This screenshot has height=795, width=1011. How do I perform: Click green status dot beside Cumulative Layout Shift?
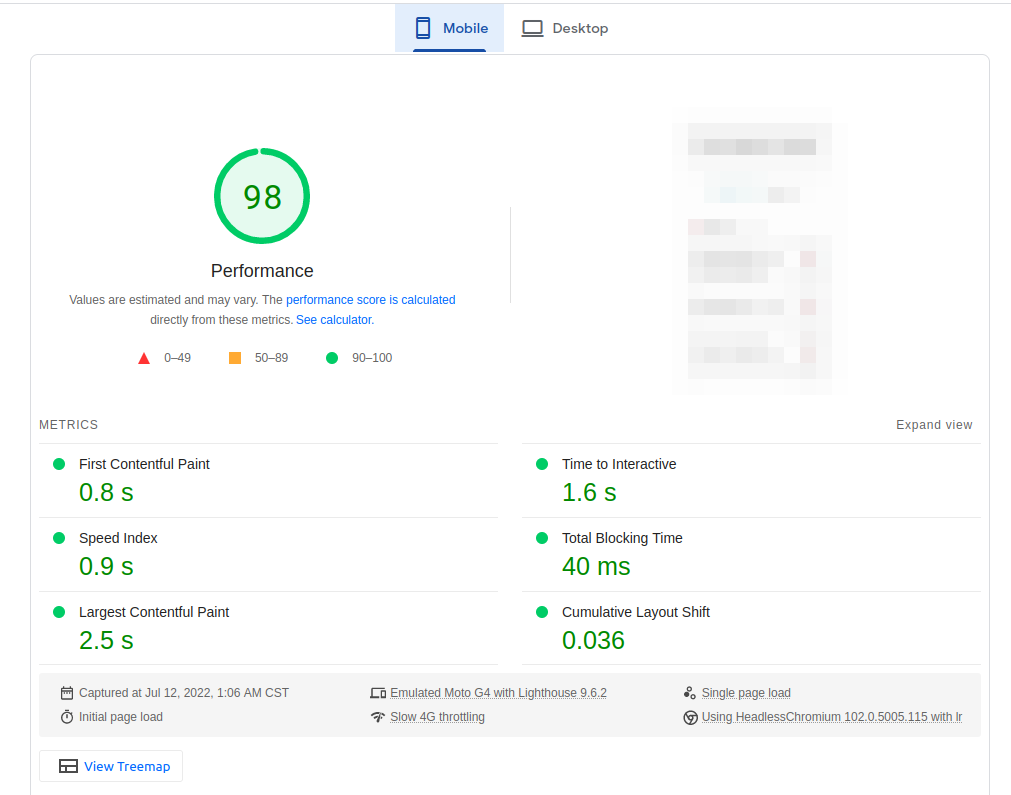542,612
